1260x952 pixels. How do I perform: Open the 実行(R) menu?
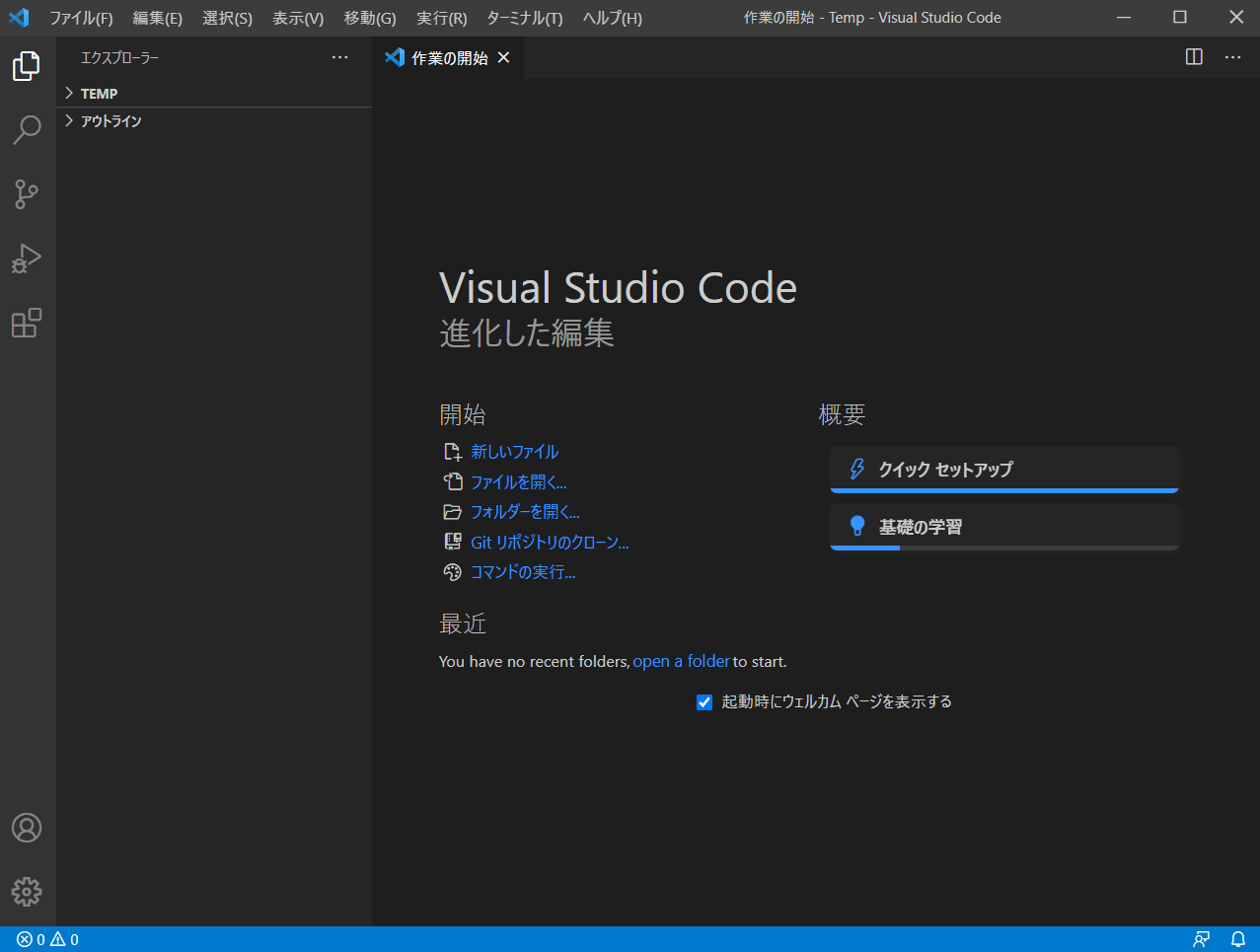tap(442, 18)
